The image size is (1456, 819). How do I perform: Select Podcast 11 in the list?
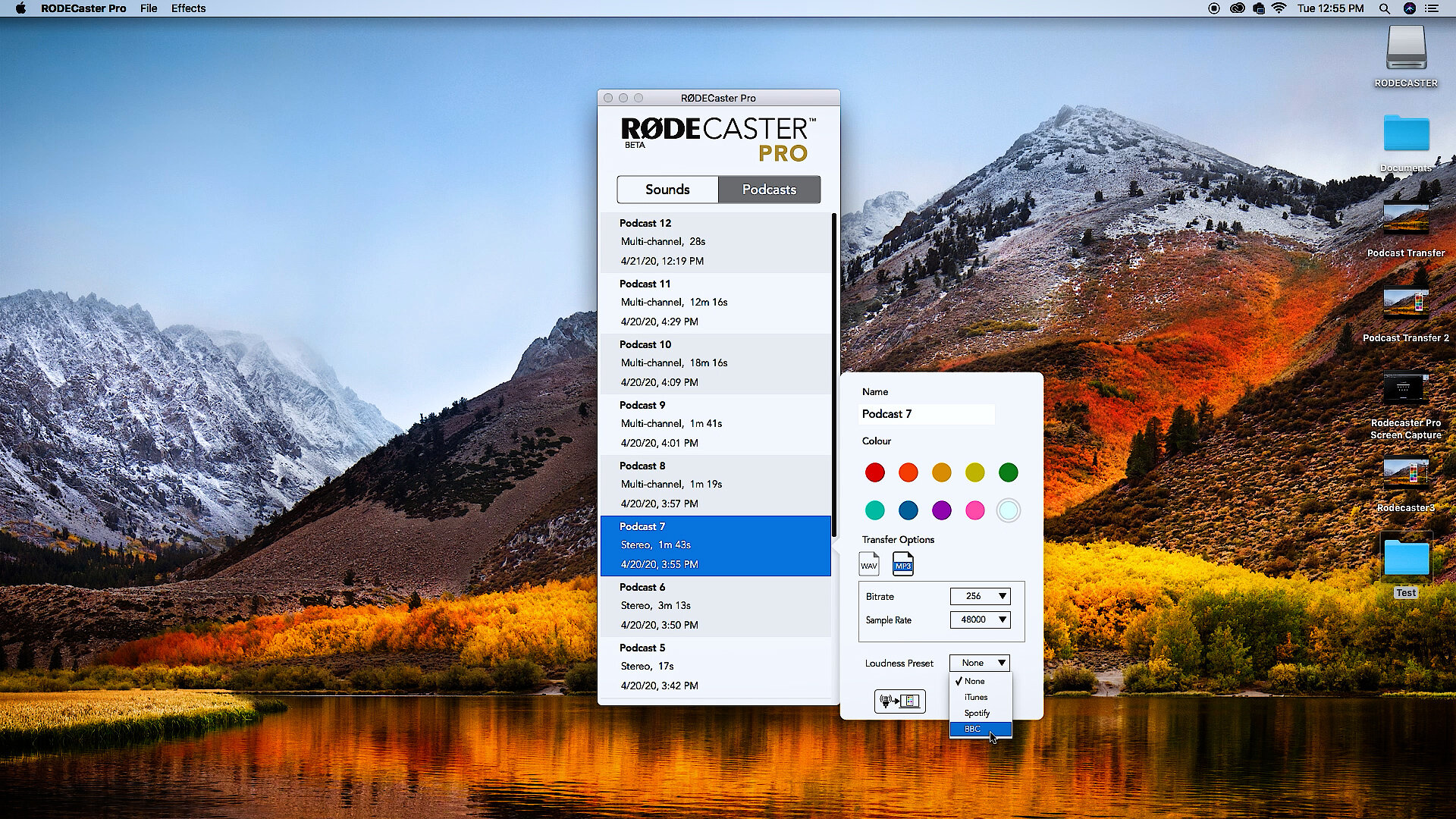715,303
